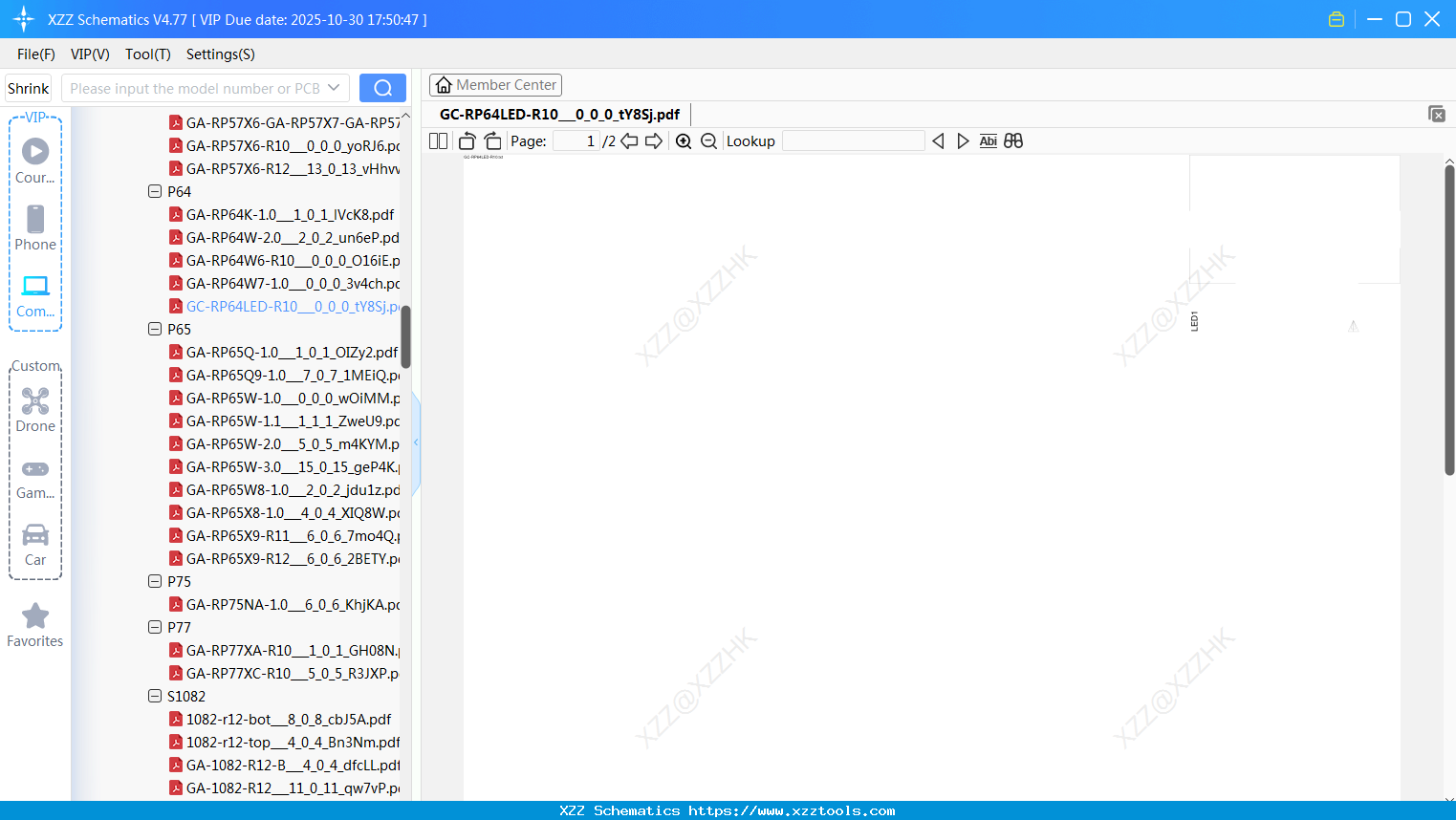This screenshot has width=1456, height=820.
Task: Click PDF icon of GA-RP64K-1.0 file
Action: pos(176,214)
